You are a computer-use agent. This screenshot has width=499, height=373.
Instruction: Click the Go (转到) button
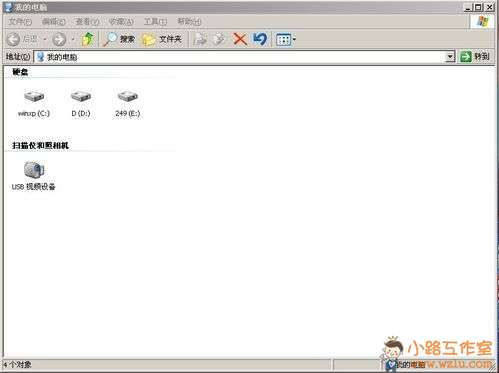click(475, 57)
